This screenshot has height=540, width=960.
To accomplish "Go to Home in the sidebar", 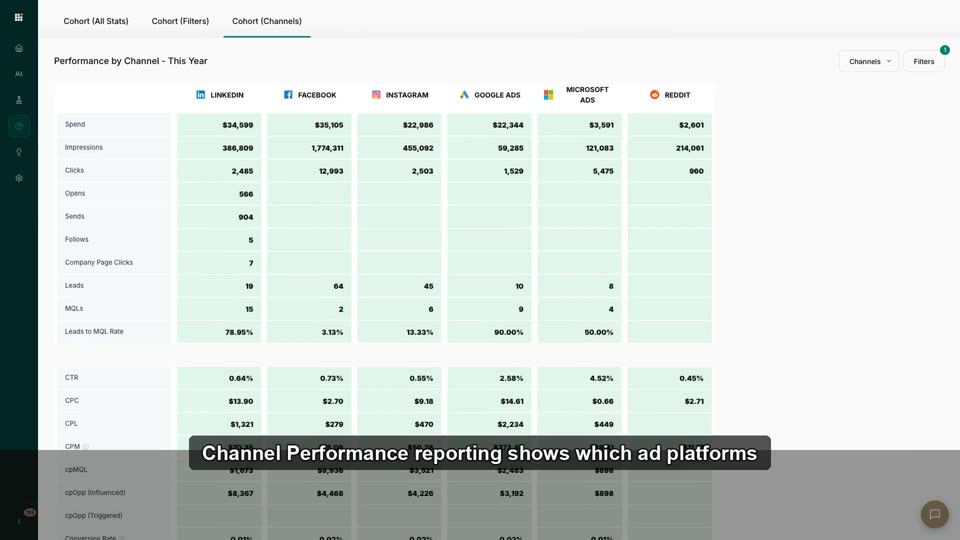I will click(19, 48).
